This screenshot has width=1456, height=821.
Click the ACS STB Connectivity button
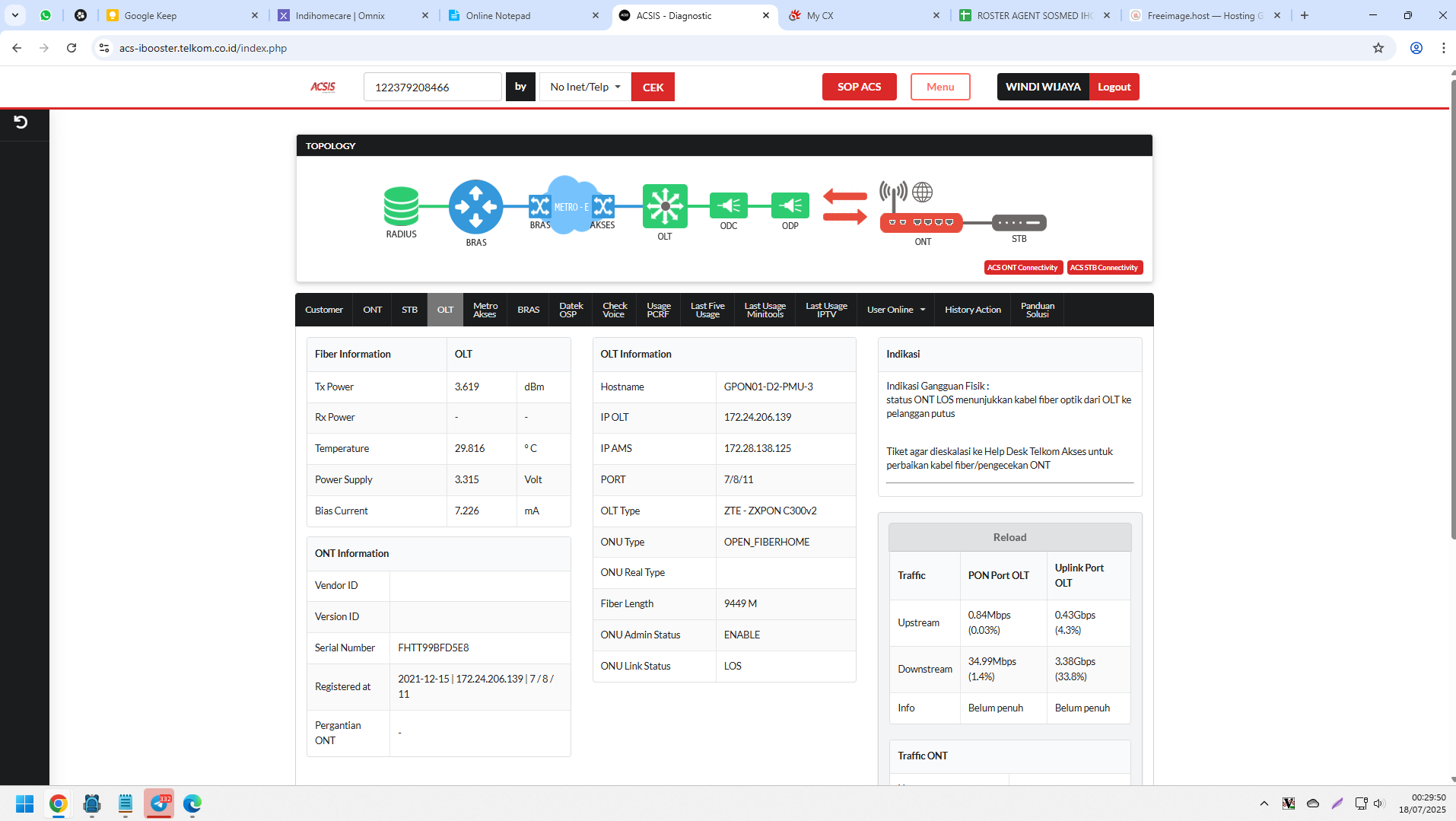pos(1105,268)
